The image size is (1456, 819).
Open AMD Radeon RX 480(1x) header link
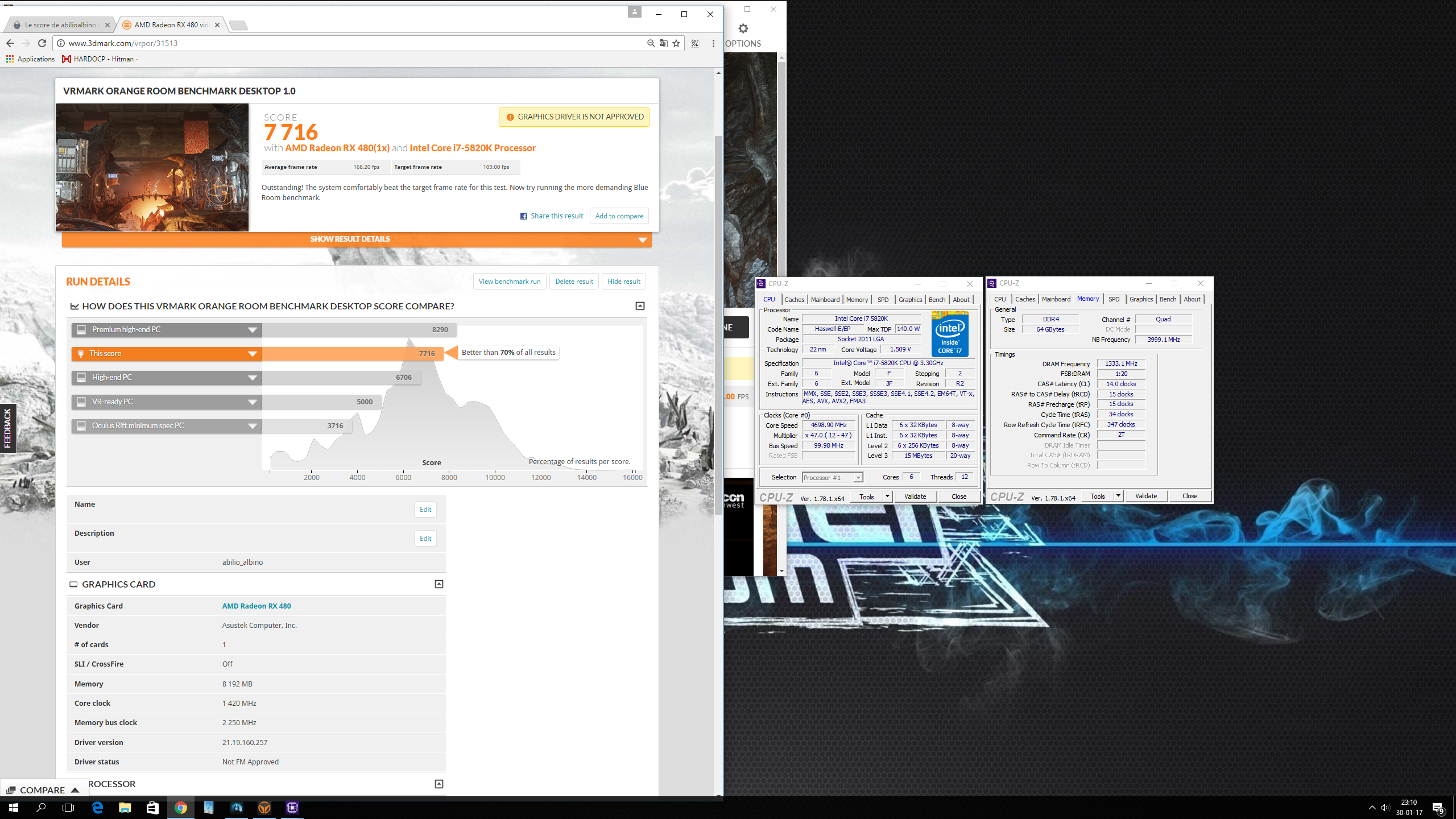[x=337, y=148]
